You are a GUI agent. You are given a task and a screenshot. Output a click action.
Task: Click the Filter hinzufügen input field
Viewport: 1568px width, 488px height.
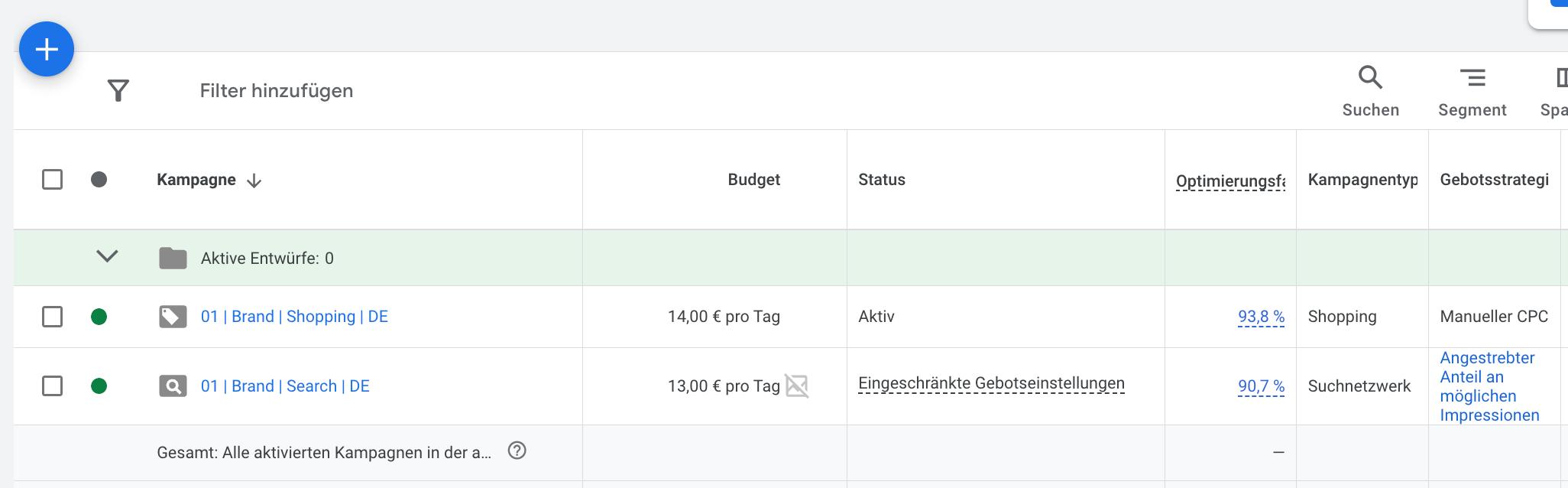coord(277,91)
